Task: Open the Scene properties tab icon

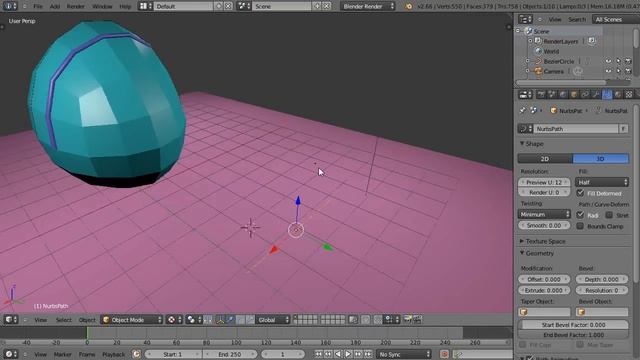Action: pos(552,94)
